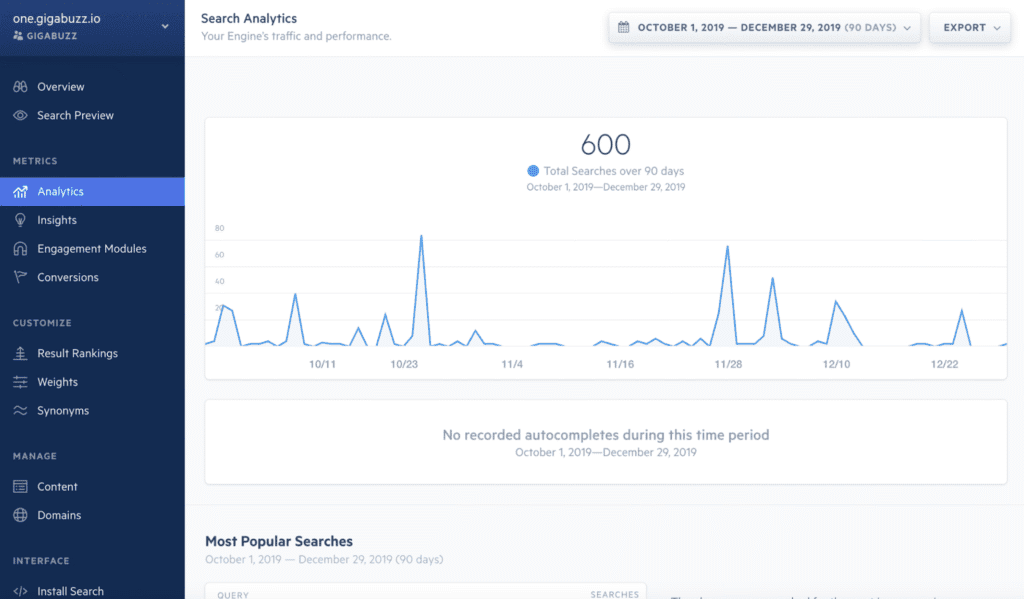
Task: Select Analytics in the sidebar
Action: tap(60, 192)
